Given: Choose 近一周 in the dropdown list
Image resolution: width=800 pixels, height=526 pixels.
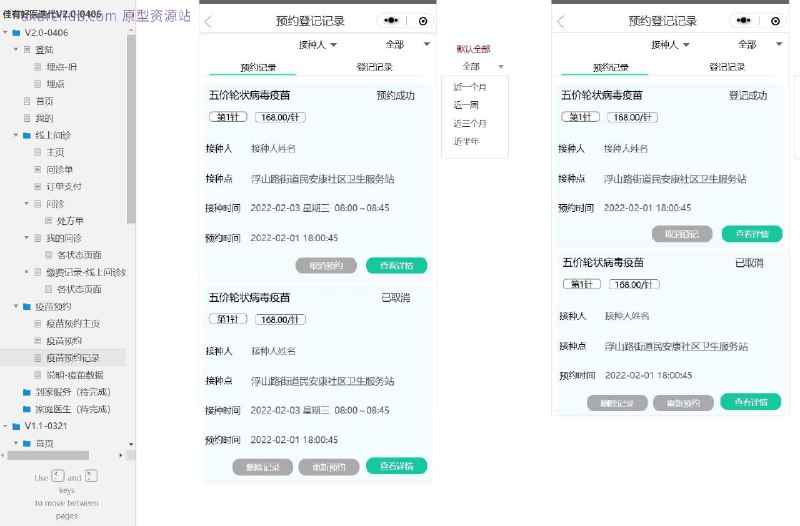Looking at the screenshot, I should [466, 105].
